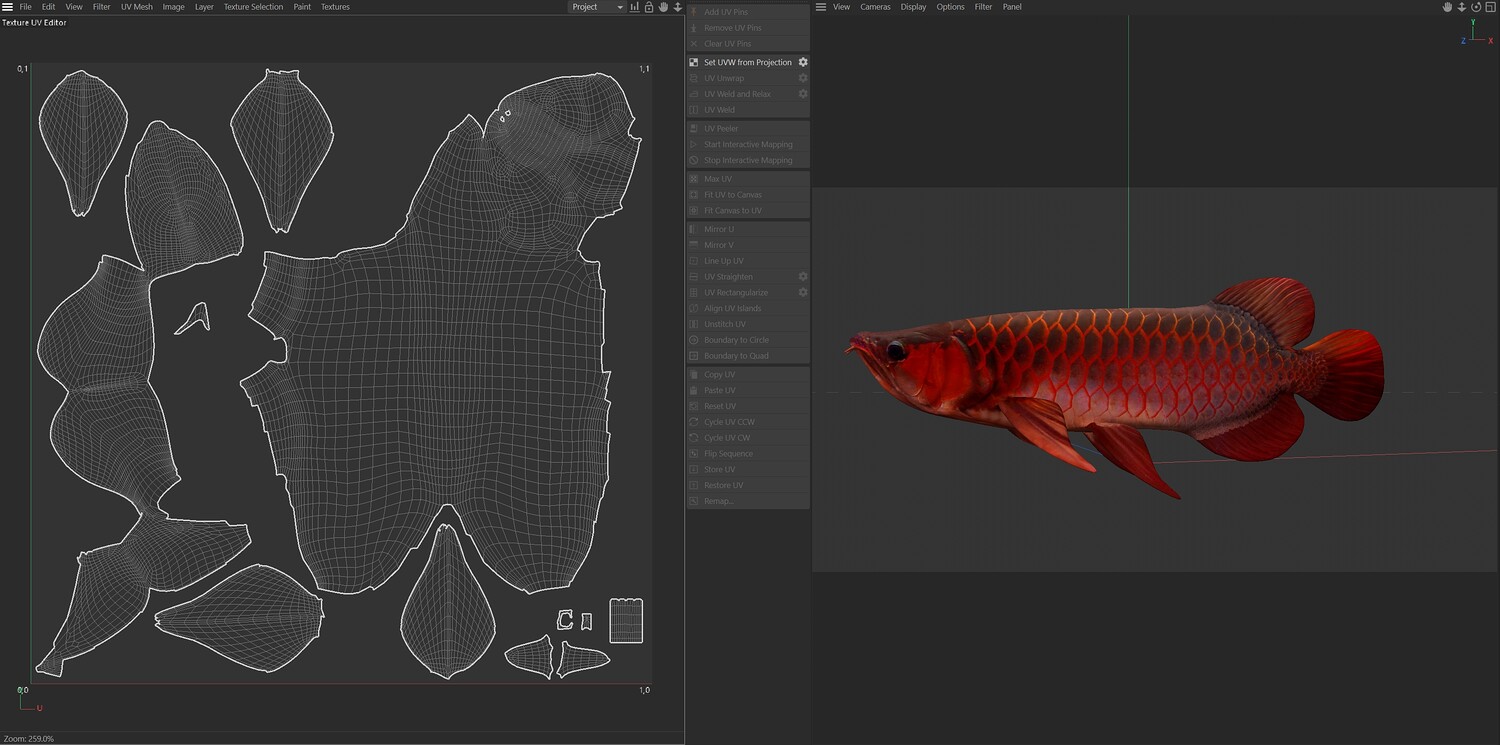The width and height of the screenshot is (1500, 745).
Task: Click the rotate camera icon in 3D viewport
Action: point(1476,7)
